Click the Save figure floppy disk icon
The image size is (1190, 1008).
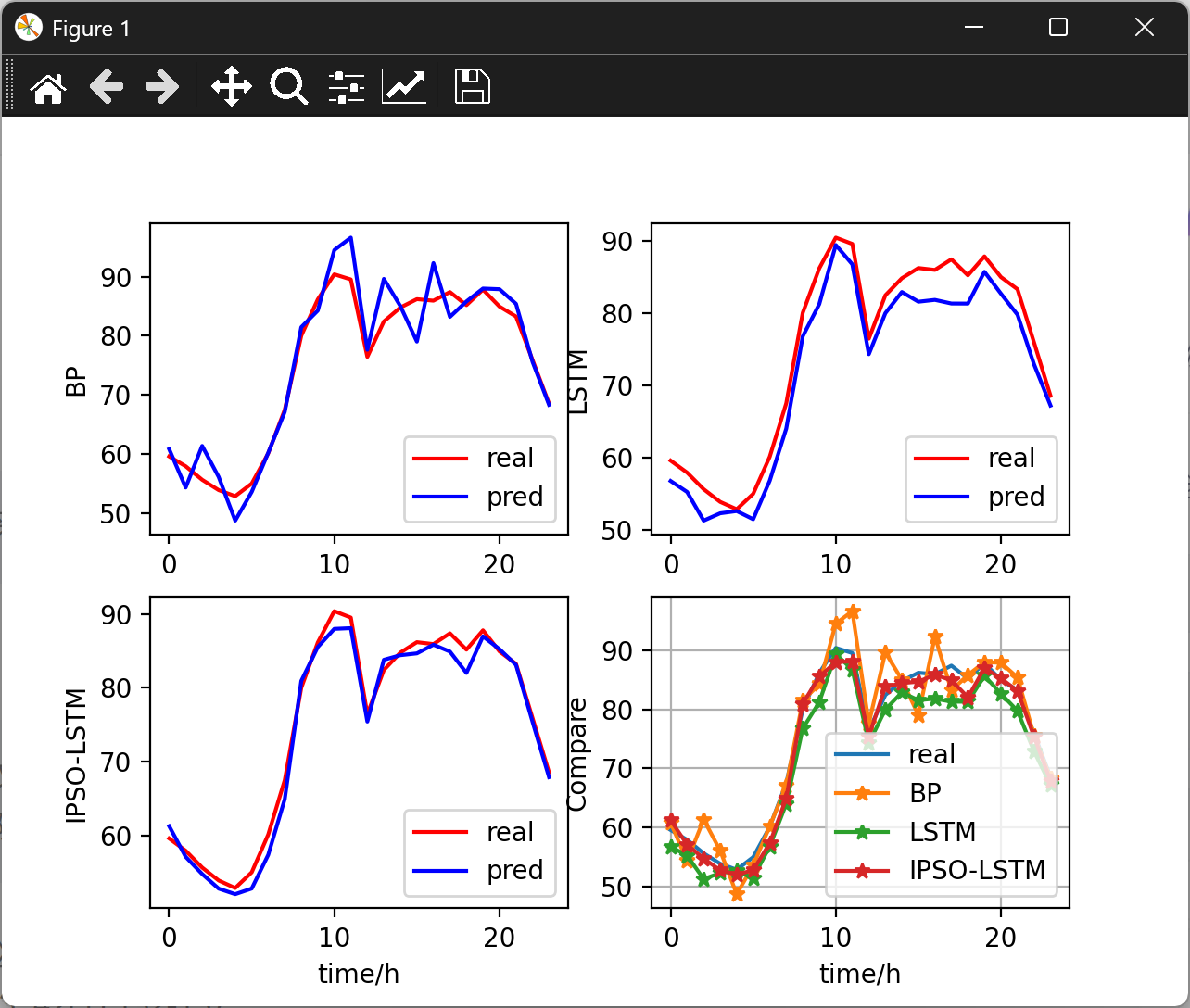point(471,86)
